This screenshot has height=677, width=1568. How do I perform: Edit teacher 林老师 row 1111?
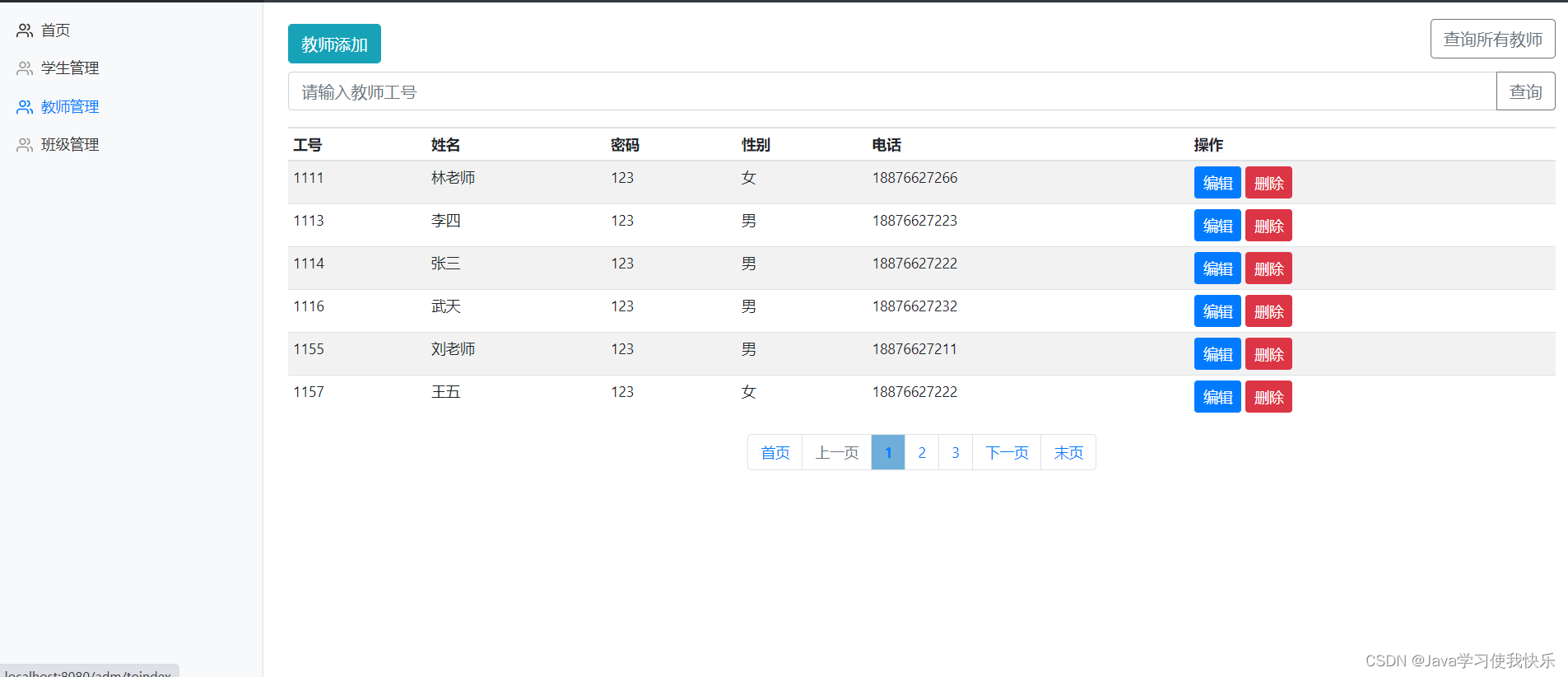(1217, 183)
